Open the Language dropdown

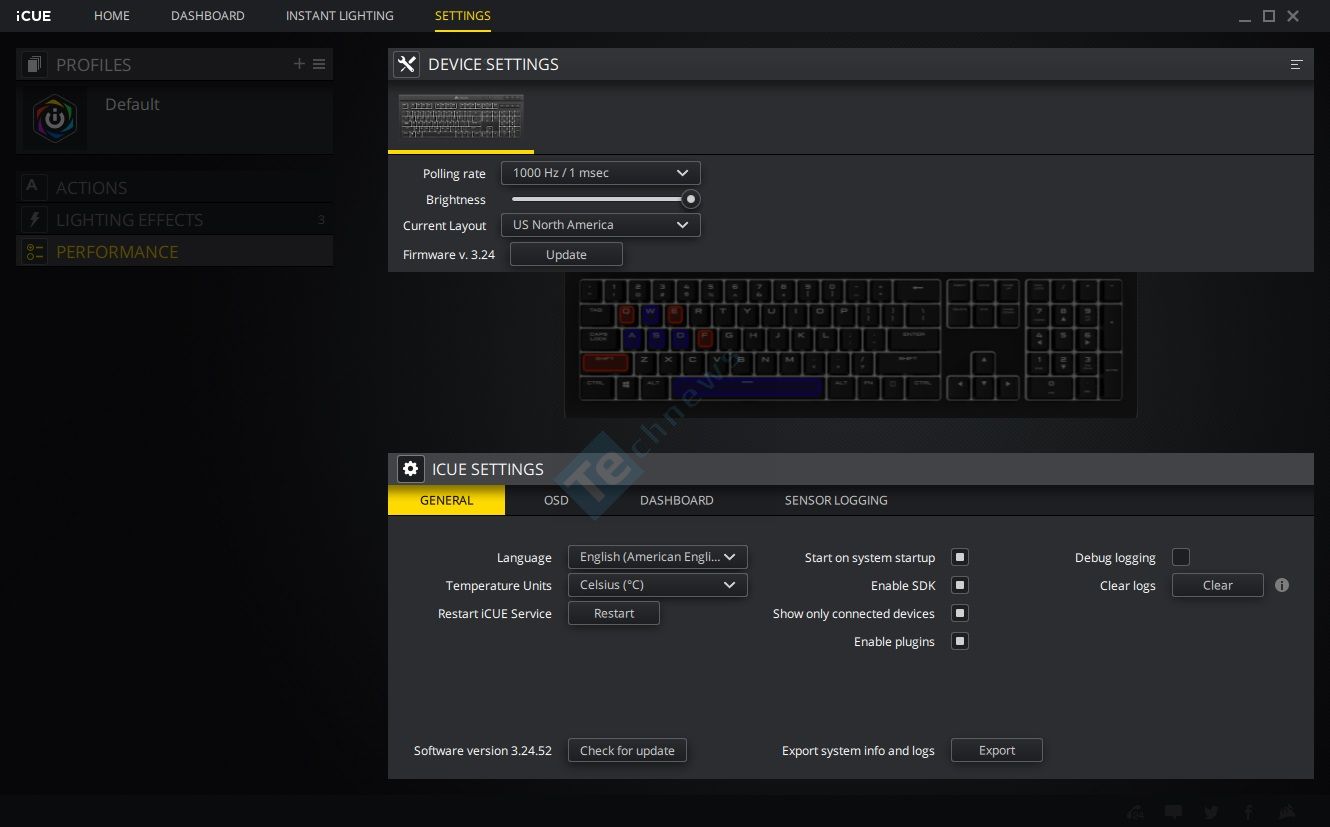click(x=657, y=557)
